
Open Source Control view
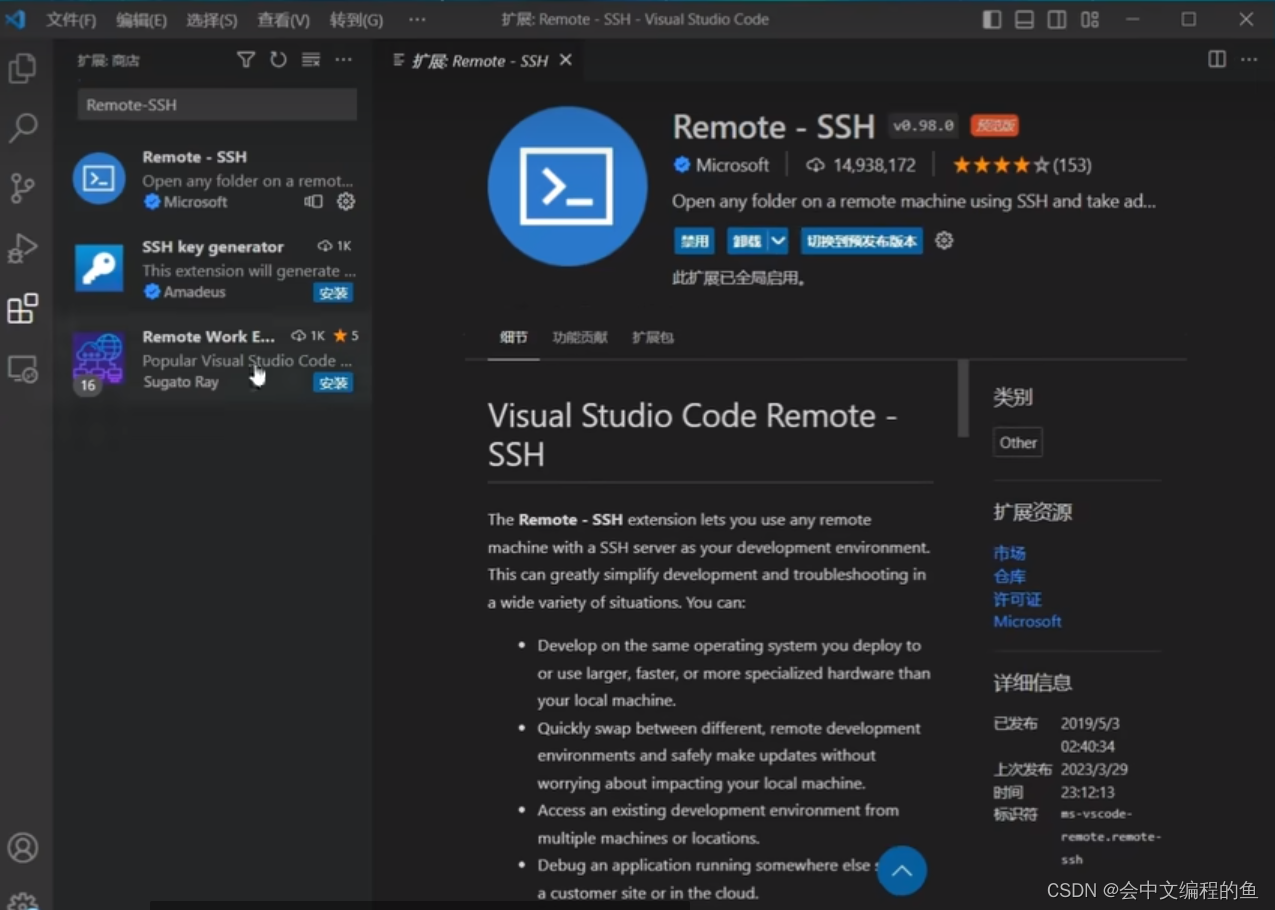(22, 187)
